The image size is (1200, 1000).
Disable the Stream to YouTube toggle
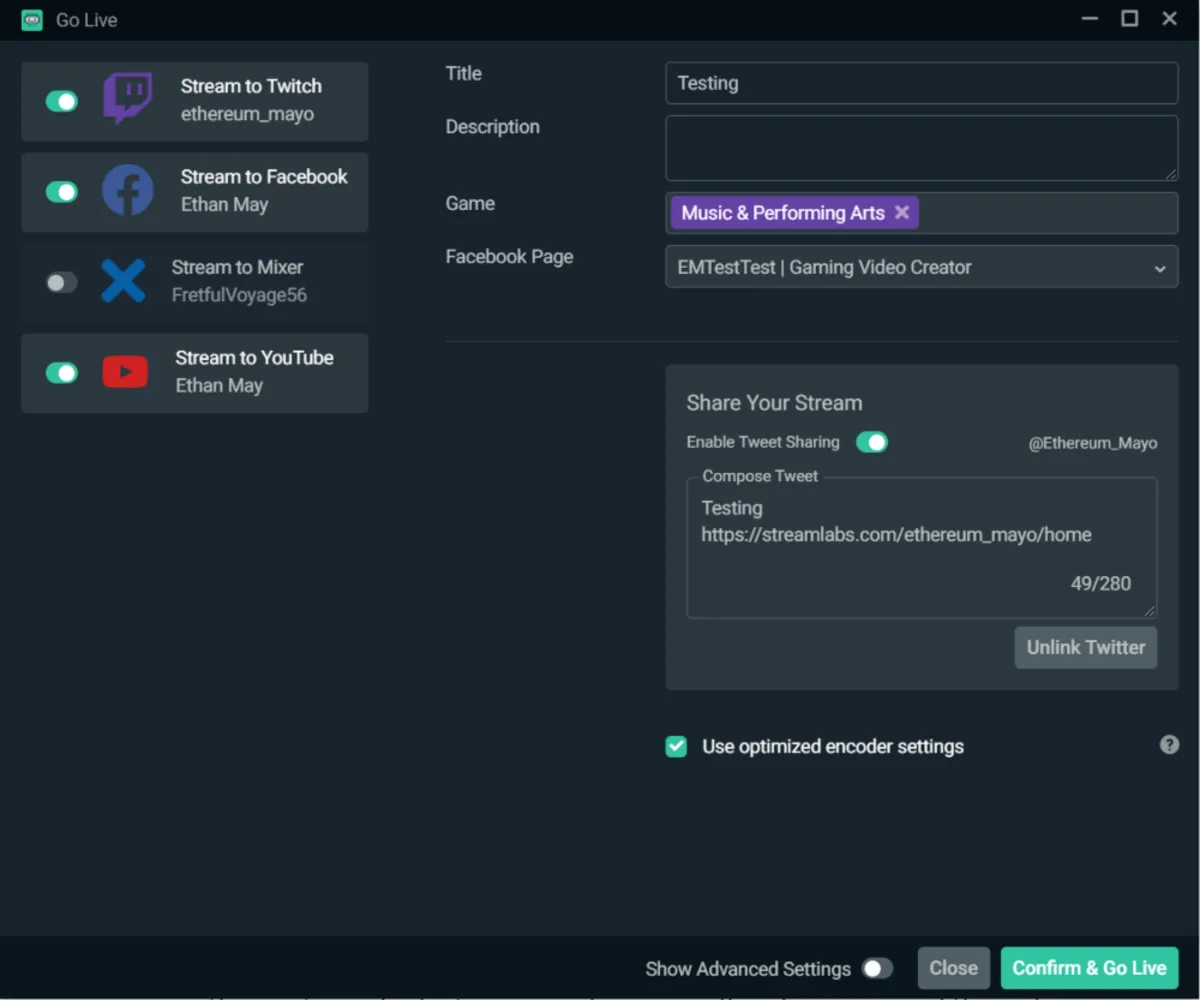pyautogui.click(x=62, y=373)
